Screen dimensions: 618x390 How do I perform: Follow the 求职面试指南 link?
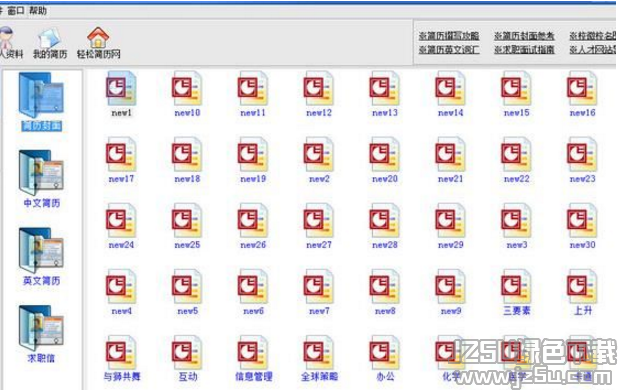tap(524, 50)
